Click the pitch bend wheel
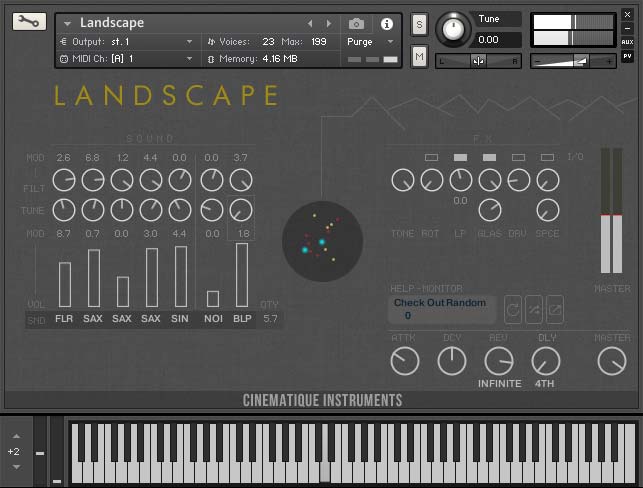Screen dimensions: 643x488 coord(40,451)
